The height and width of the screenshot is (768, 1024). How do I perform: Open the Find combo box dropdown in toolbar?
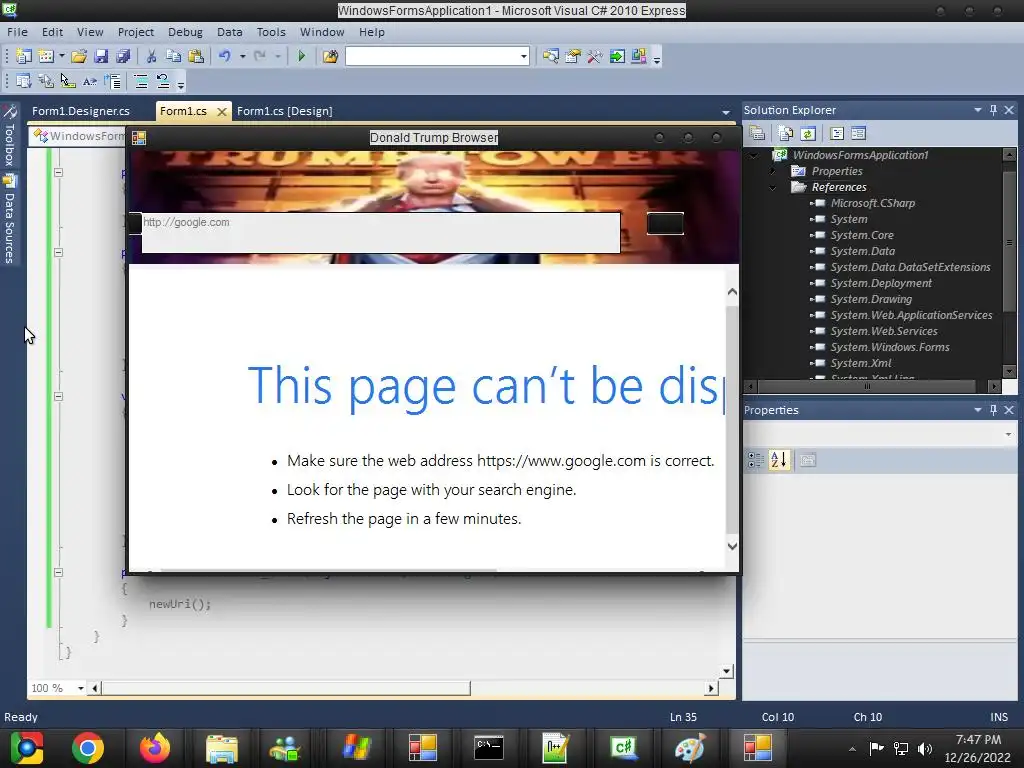coord(523,57)
